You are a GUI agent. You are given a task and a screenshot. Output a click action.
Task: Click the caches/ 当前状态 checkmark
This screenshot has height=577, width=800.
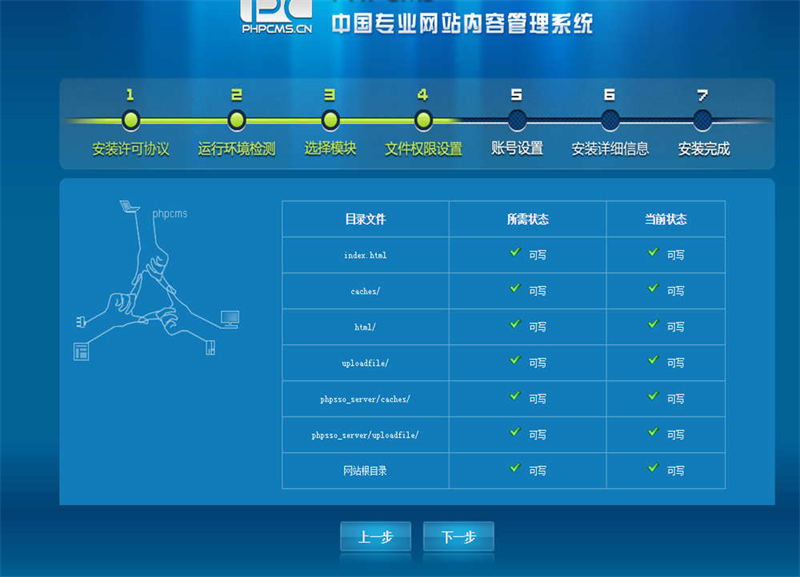(x=653, y=288)
